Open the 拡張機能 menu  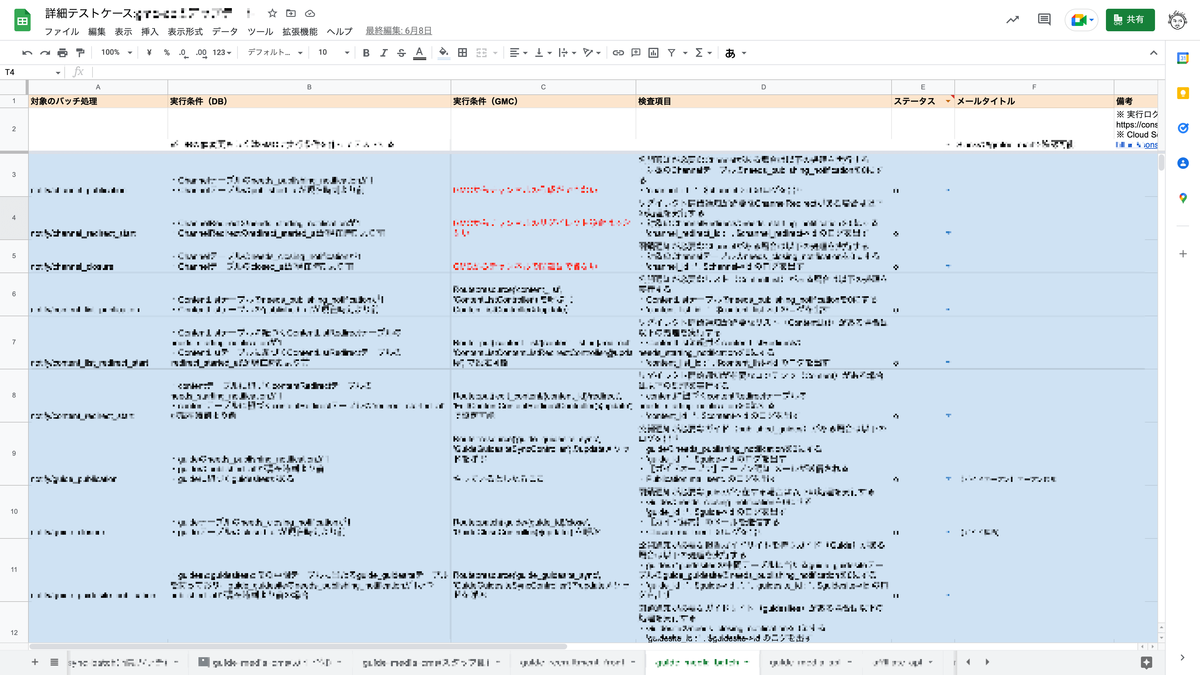point(300,32)
